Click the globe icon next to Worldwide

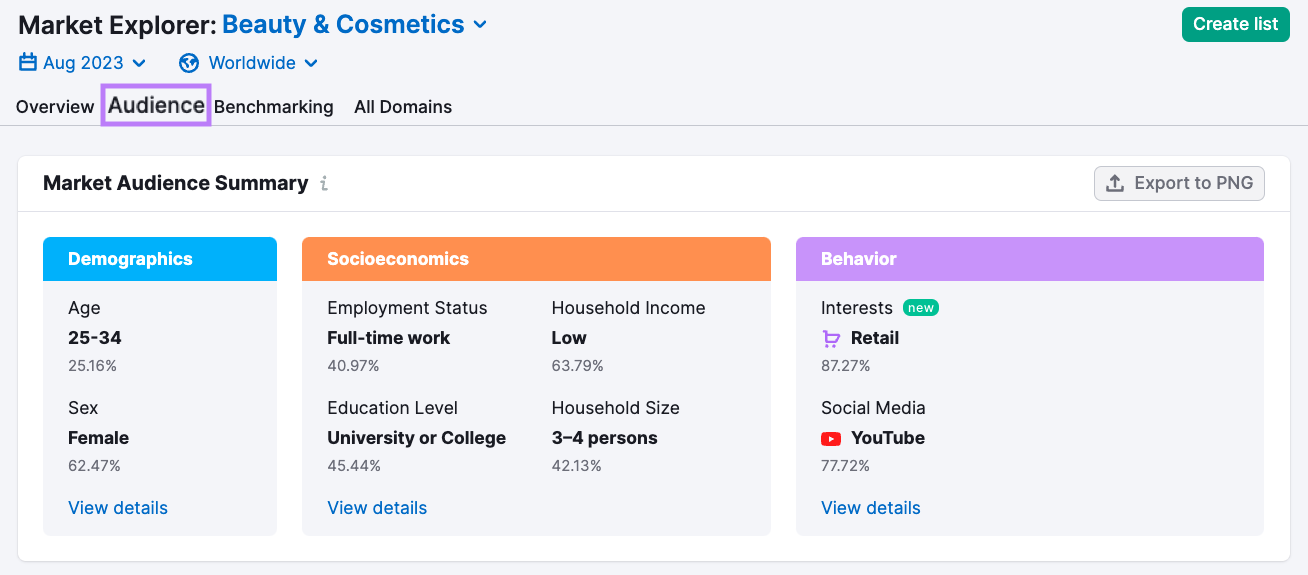click(189, 63)
